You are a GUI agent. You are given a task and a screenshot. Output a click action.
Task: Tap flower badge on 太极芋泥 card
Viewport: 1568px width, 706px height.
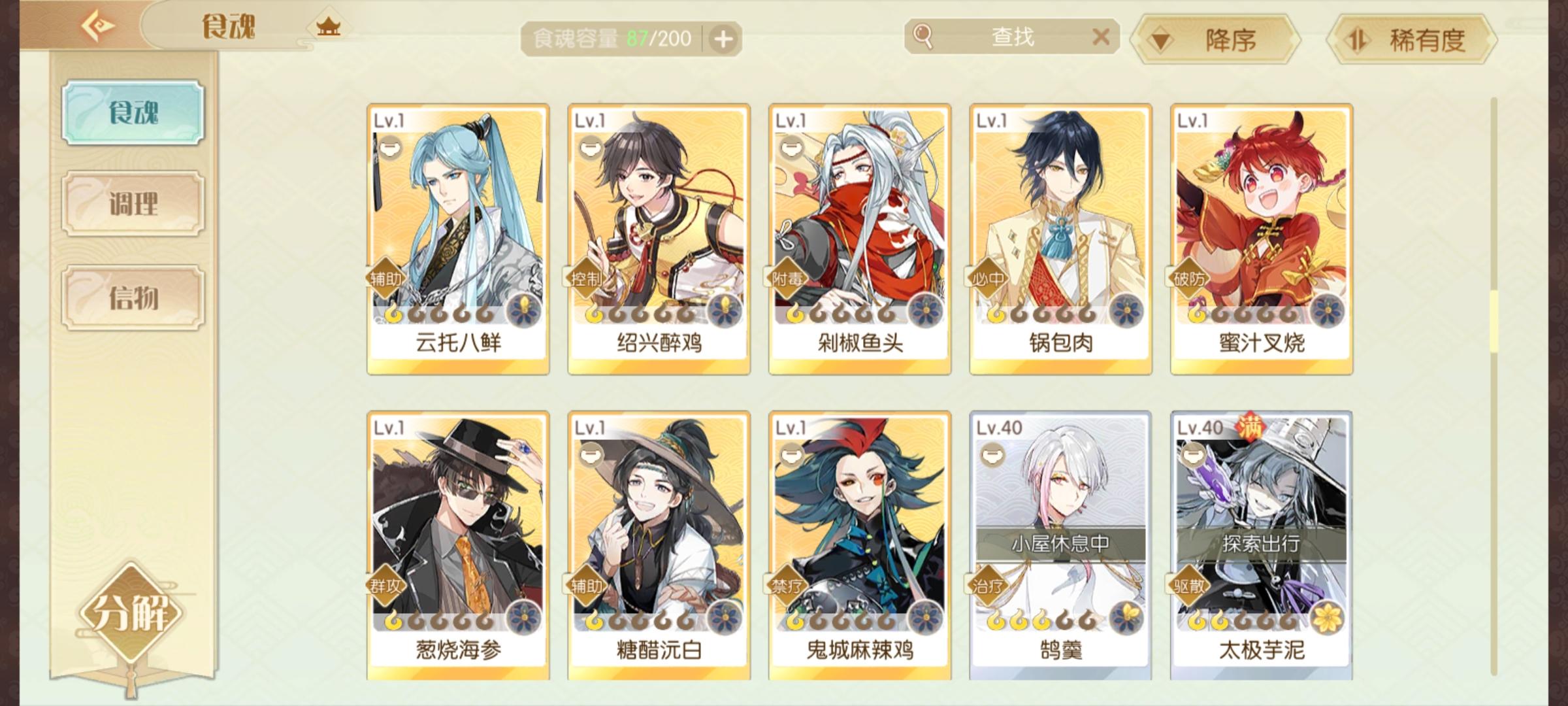[1327, 616]
